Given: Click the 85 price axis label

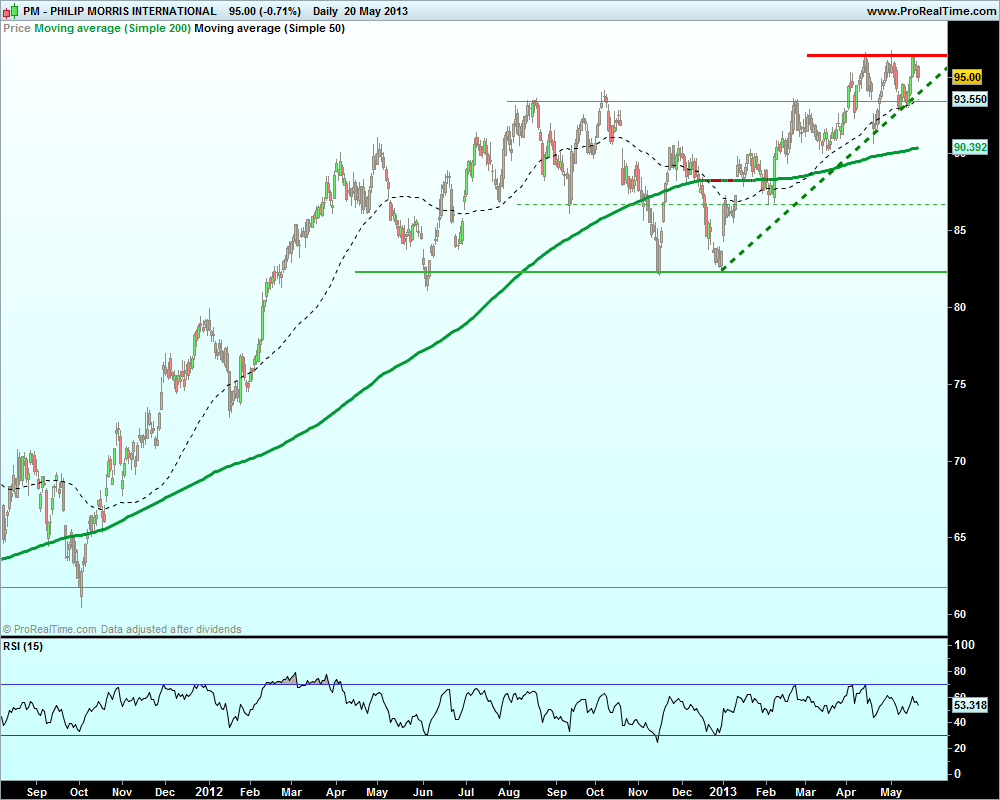Looking at the screenshot, I should [960, 230].
